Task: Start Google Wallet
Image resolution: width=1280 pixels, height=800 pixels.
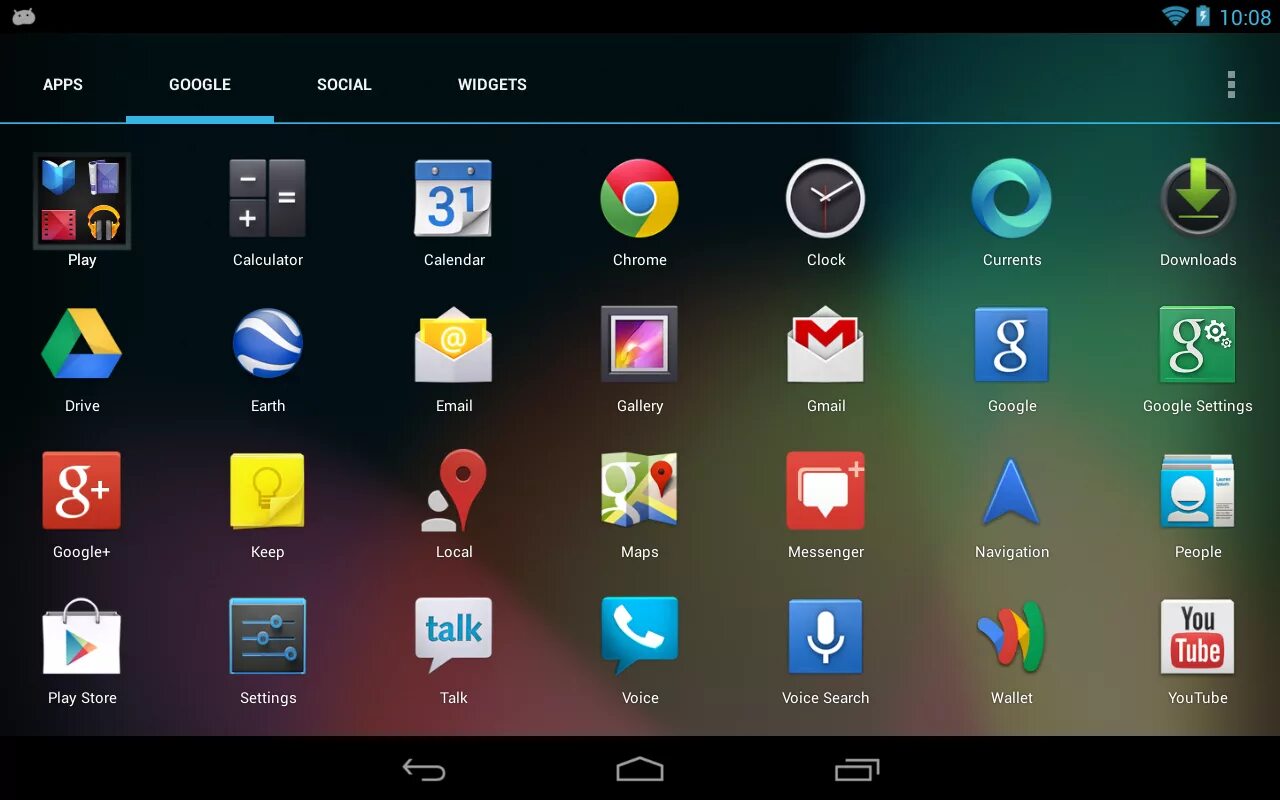Action: [1011, 636]
